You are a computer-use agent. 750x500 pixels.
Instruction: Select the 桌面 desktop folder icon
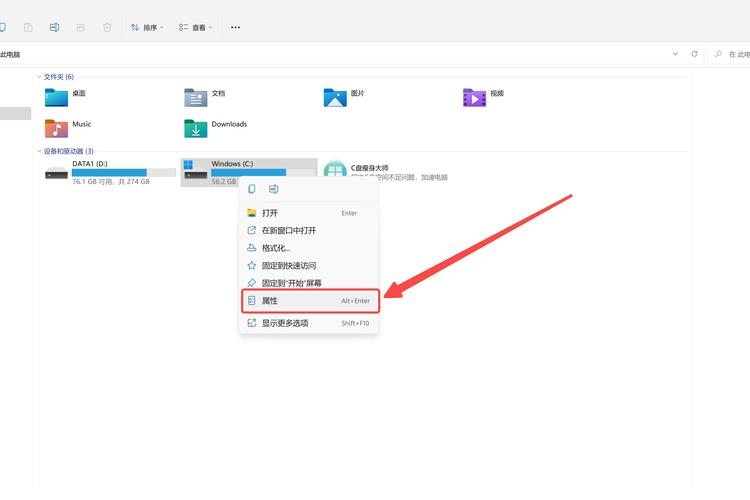(56, 98)
